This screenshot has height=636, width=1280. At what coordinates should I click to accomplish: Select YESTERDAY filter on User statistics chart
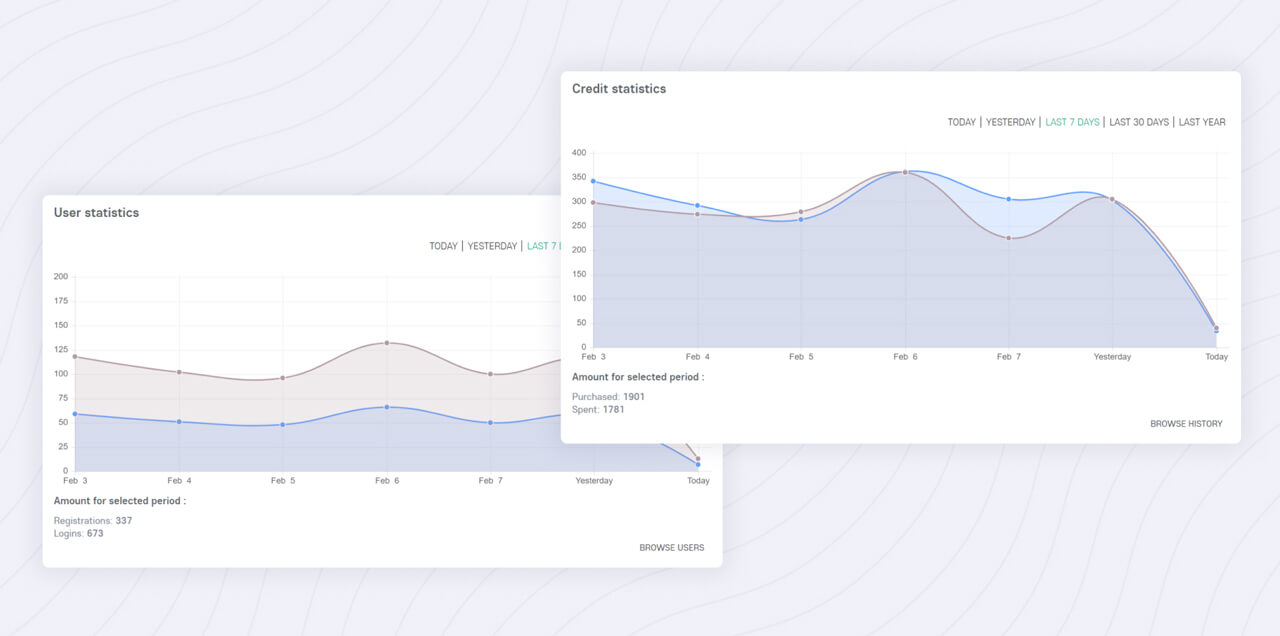[x=495, y=245]
